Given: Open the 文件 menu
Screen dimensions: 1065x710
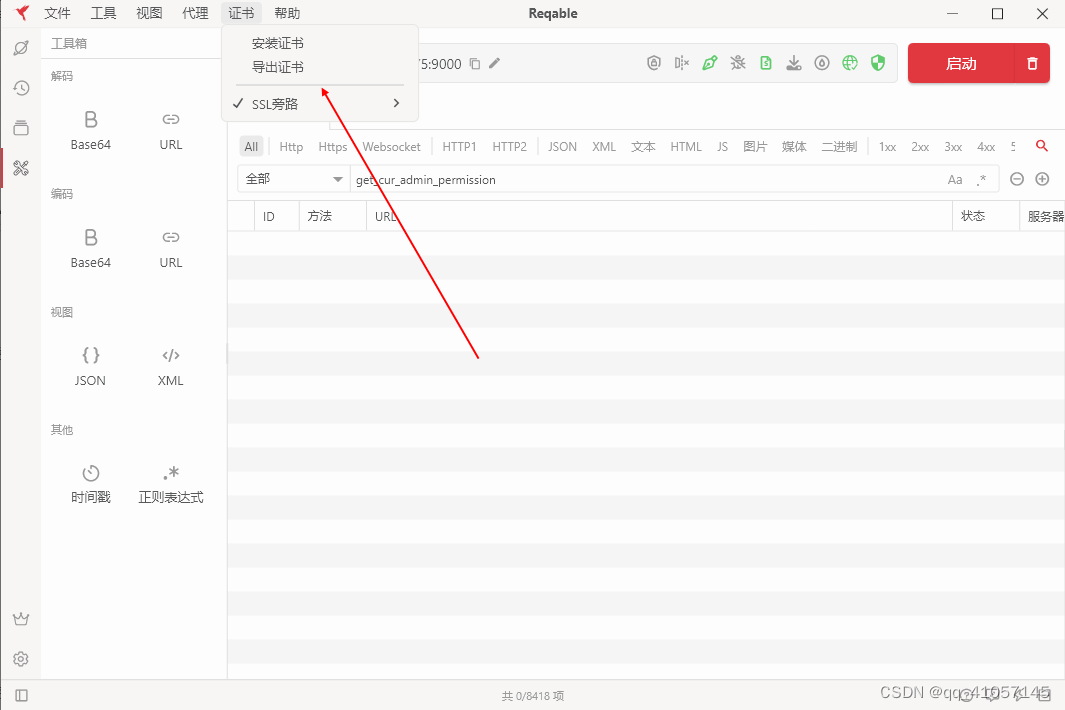Looking at the screenshot, I should click(x=57, y=13).
